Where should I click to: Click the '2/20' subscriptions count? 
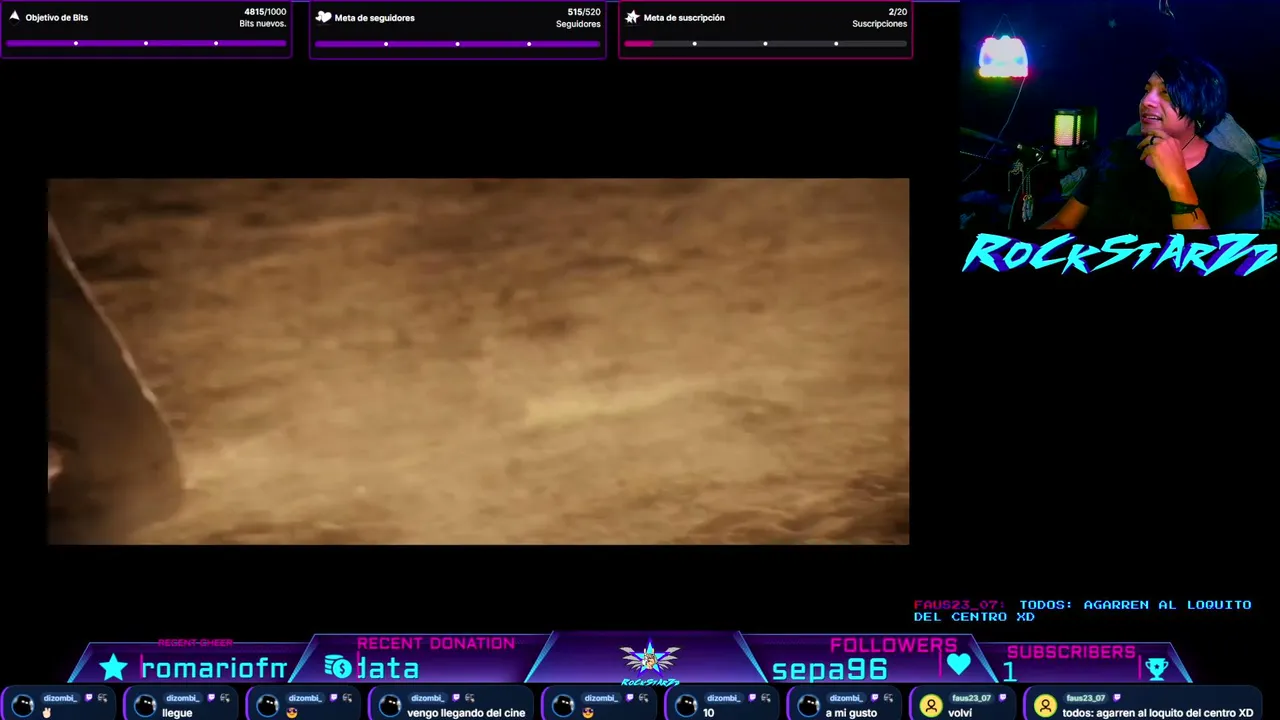(x=897, y=12)
